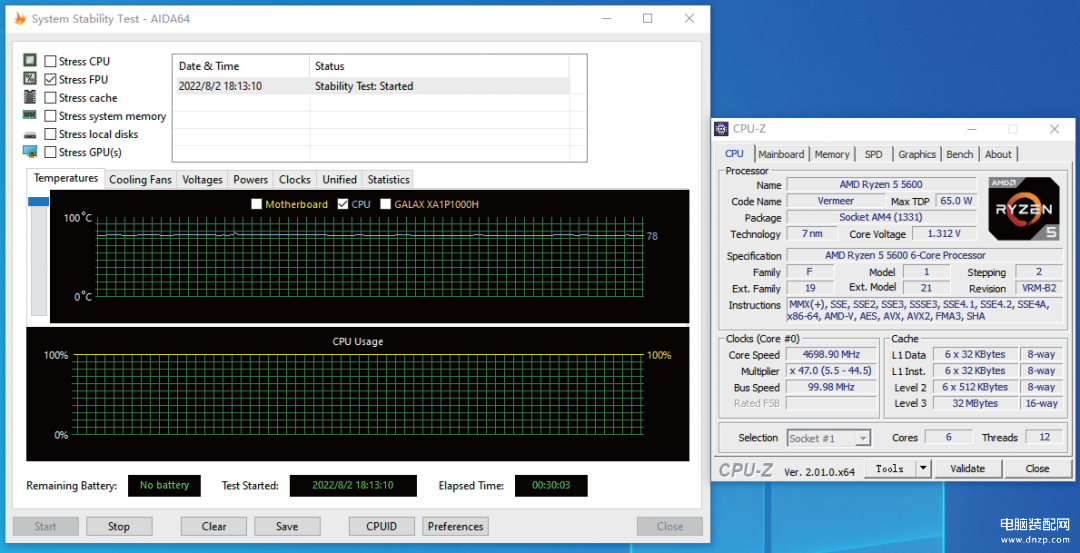This screenshot has height=553, width=1080.
Task: Click the Level 3 cache value 32 MBytes
Action: click(975, 404)
